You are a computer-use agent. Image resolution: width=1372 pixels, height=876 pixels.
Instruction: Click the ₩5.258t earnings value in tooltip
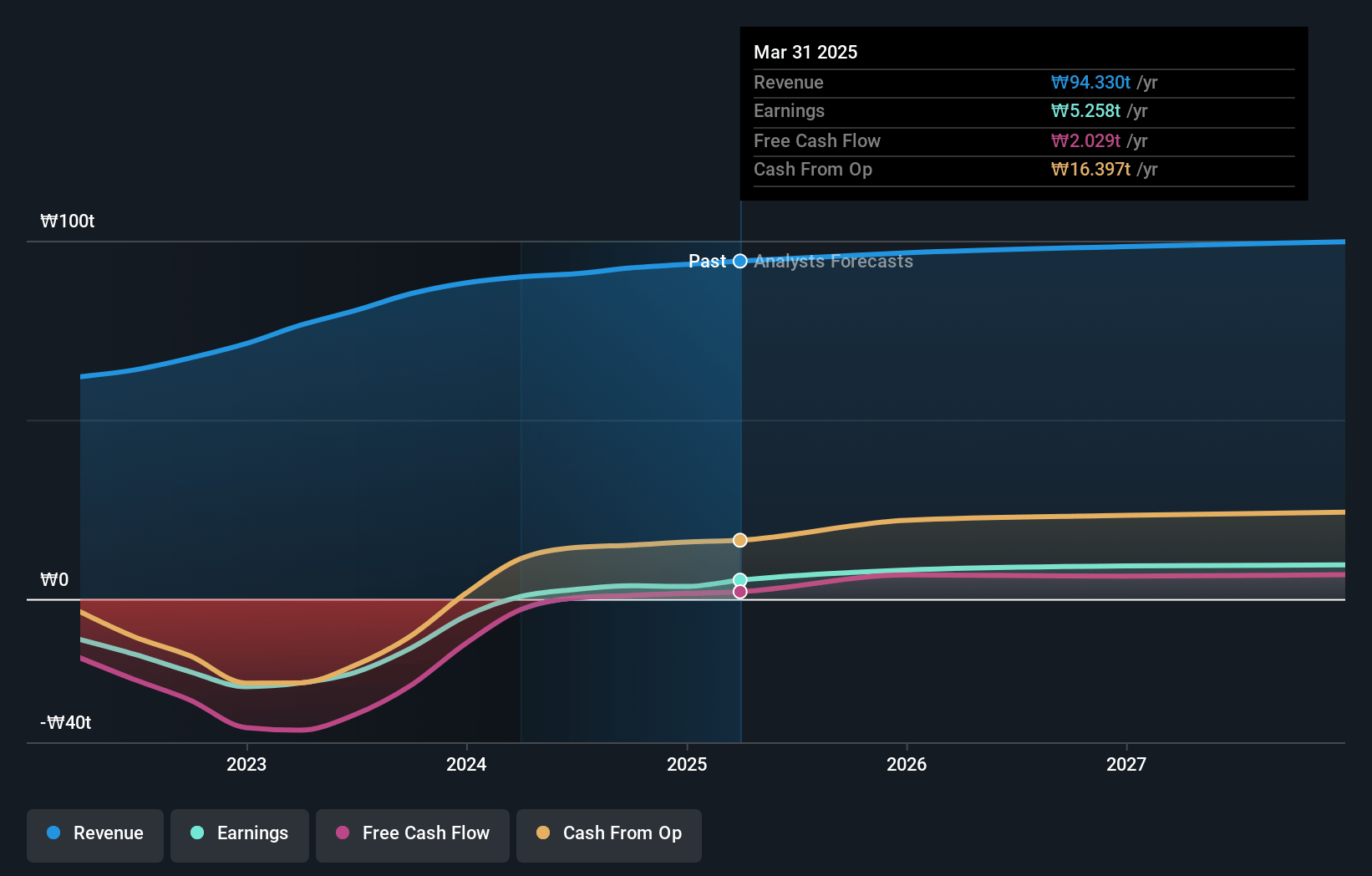pos(1085,111)
